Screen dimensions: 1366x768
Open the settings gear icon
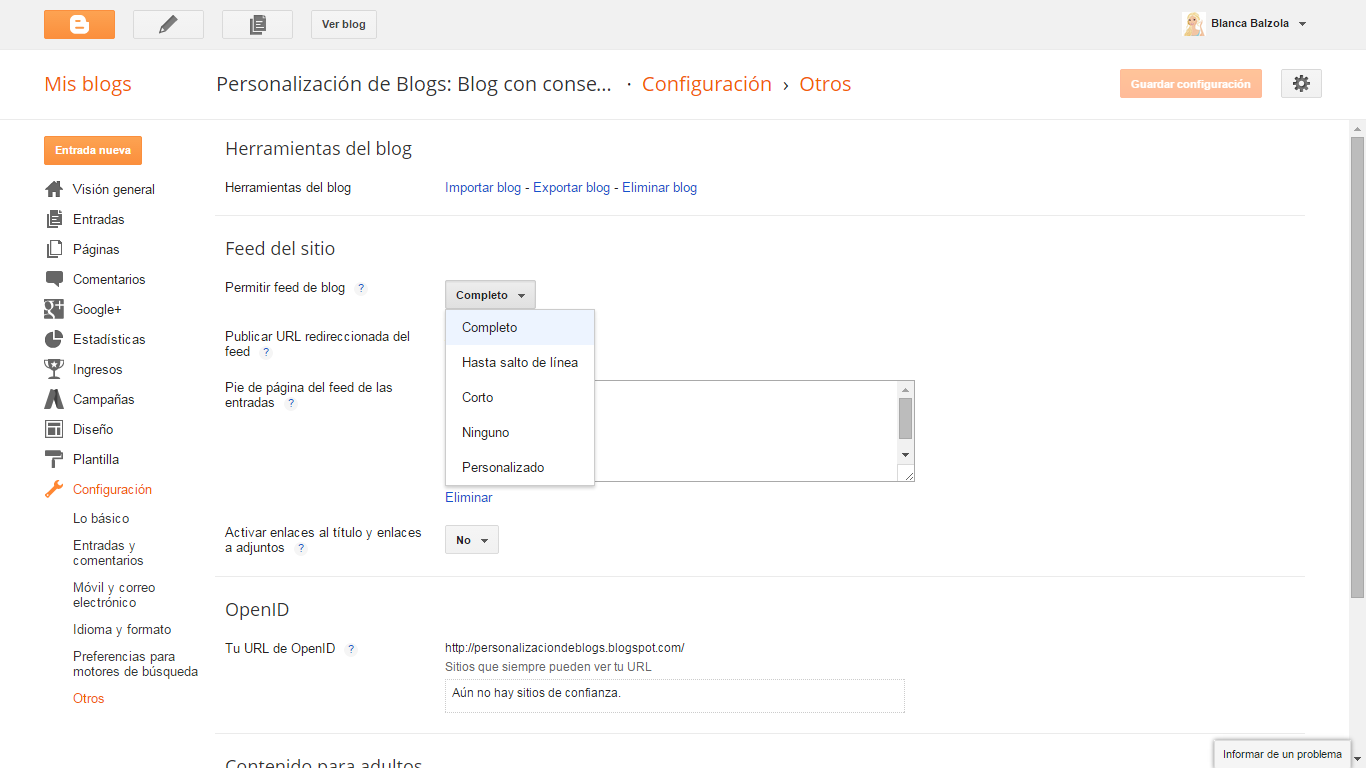click(x=1301, y=84)
